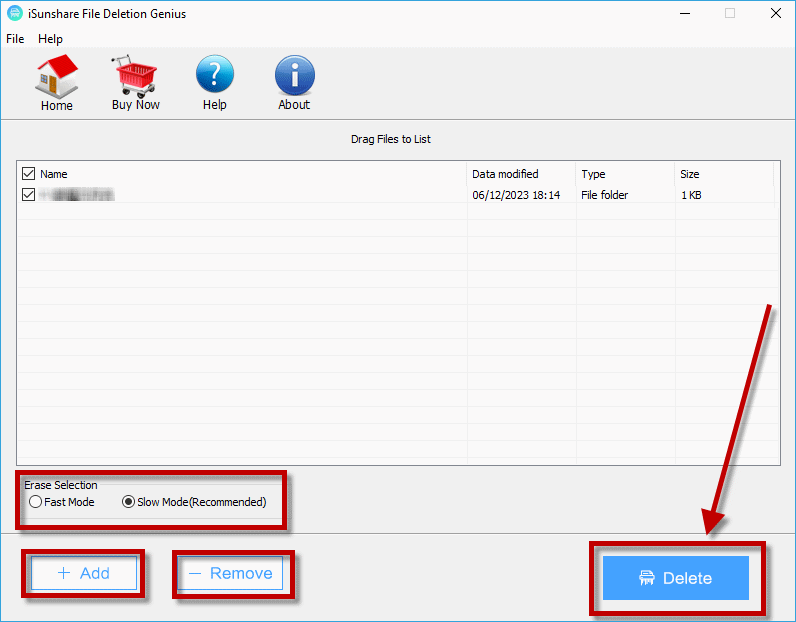Open the File menu
This screenshot has height=622, width=796.
click(15, 39)
